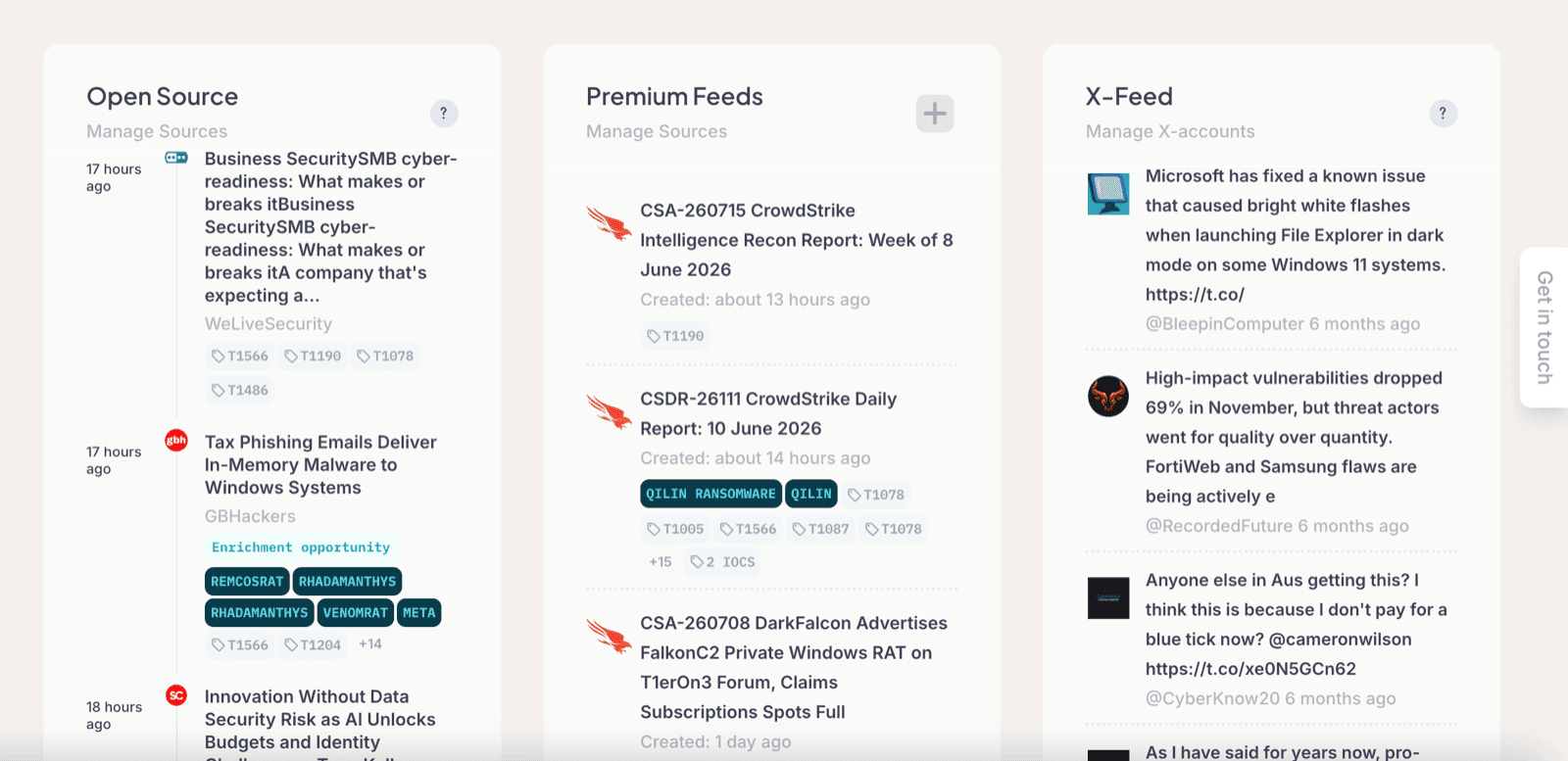The image size is (1568, 761).
Task: Click the Created: about 14 hours ago text
Action: coord(756,458)
